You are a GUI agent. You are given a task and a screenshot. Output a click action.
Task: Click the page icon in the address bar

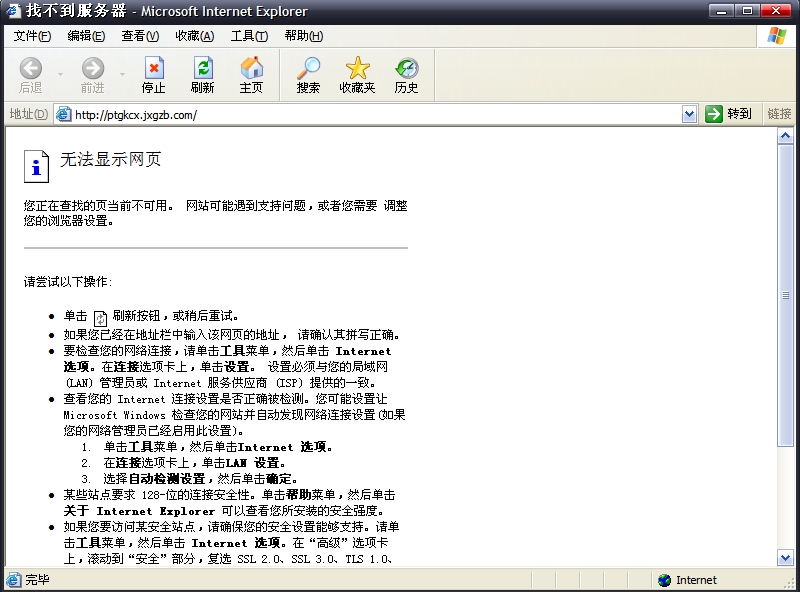[63, 114]
